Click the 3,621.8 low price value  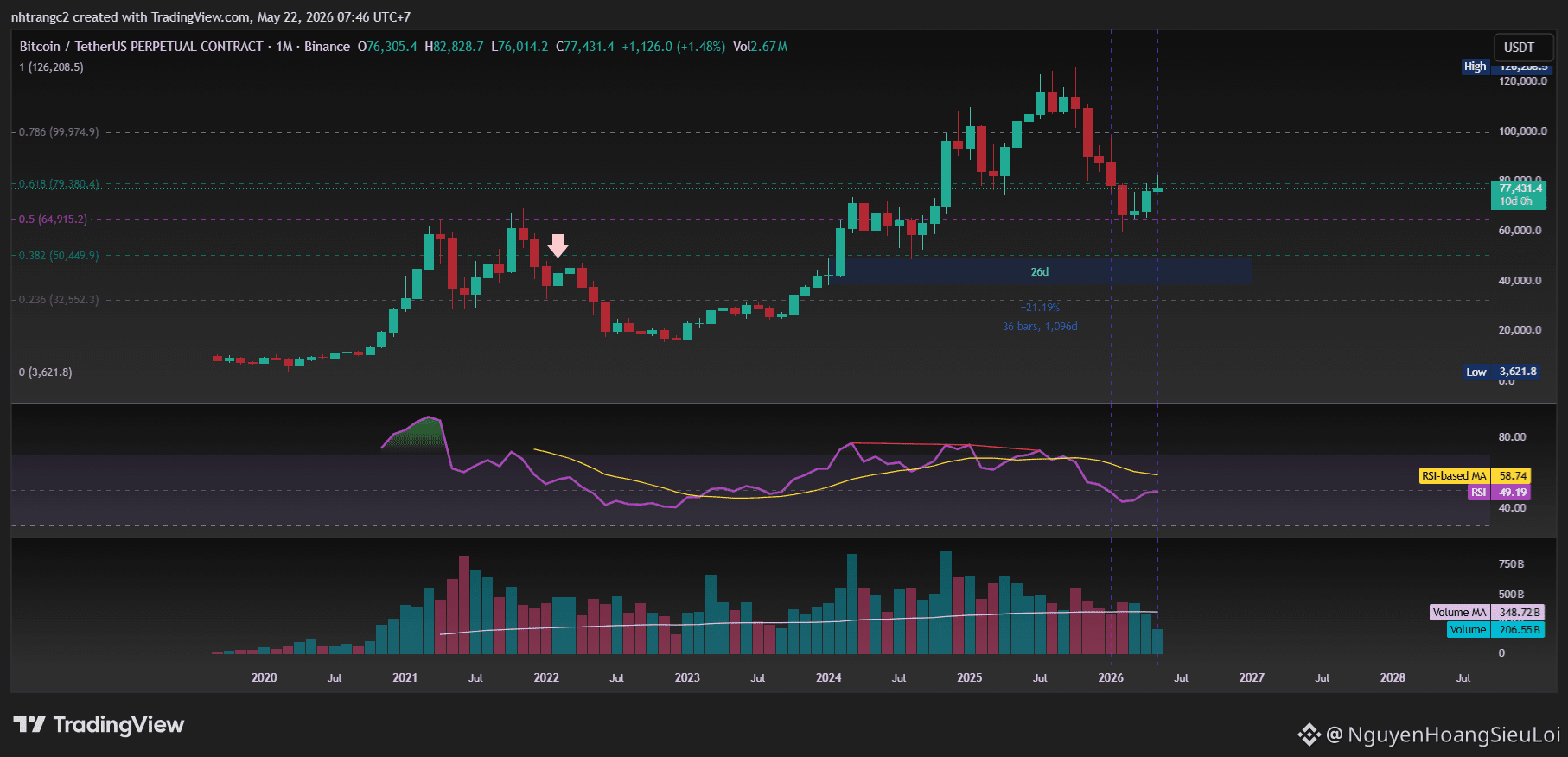pyautogui.click(x=1518, y=372)
